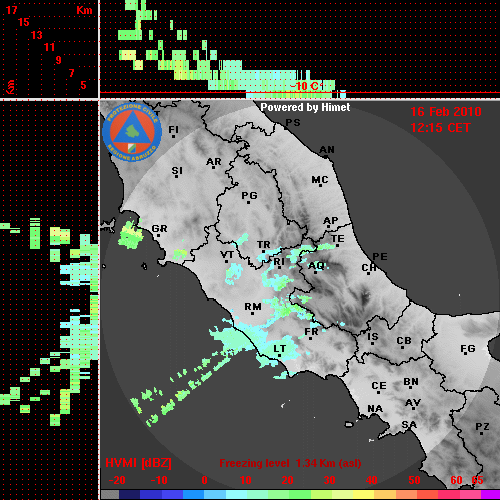Click the NA city label

[x=375, y=409]
